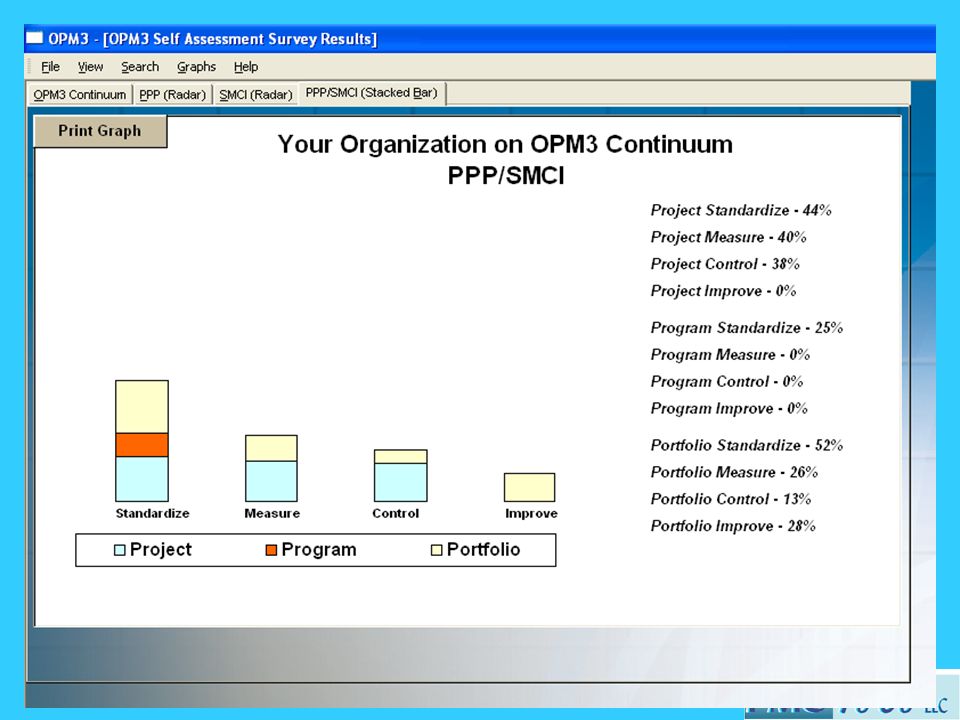The image size is (960, 720).
Task: Click 'Project Control - 38%' text
Action: click(725, 264)
